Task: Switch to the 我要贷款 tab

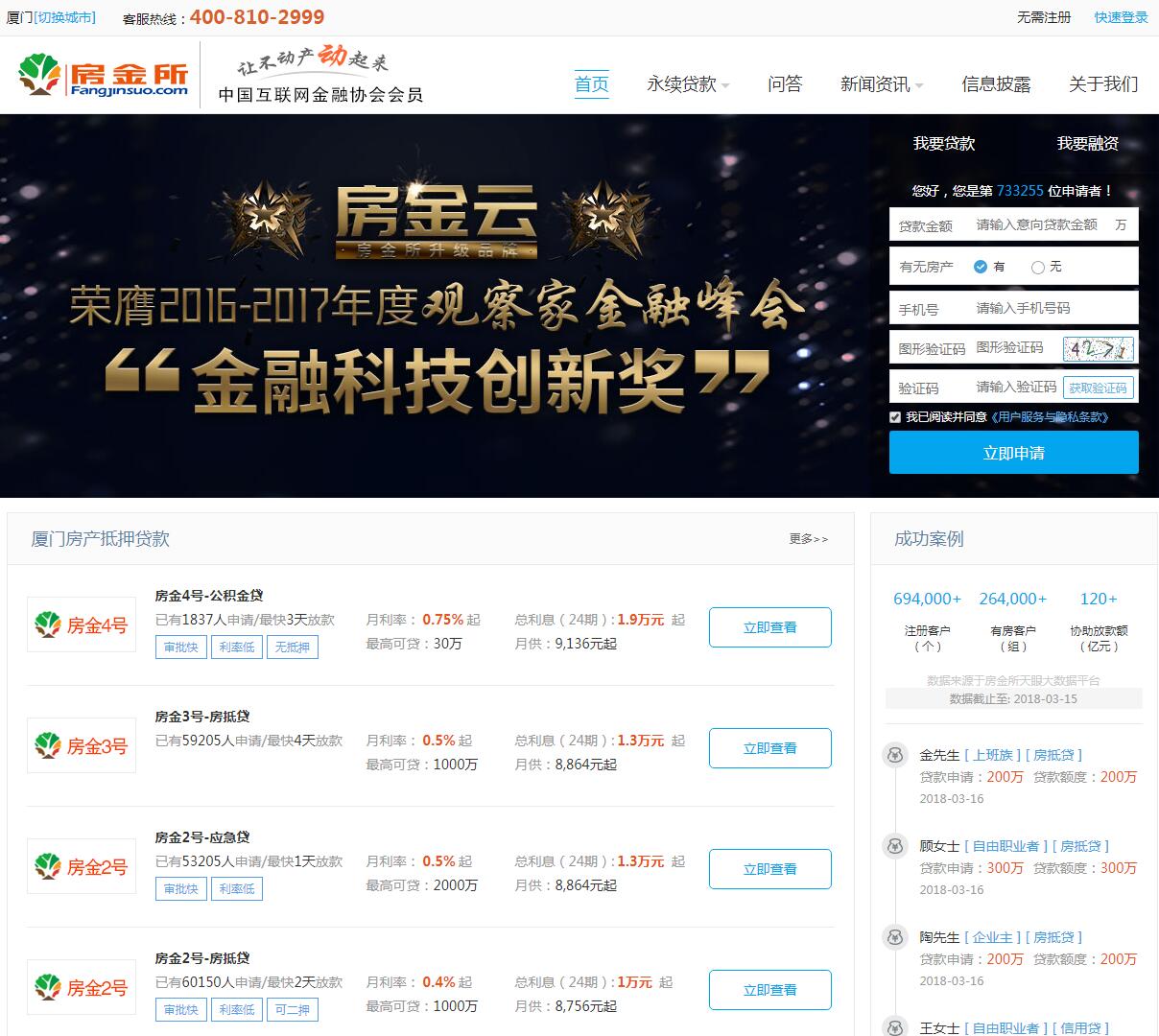Action: click(944, 144)
